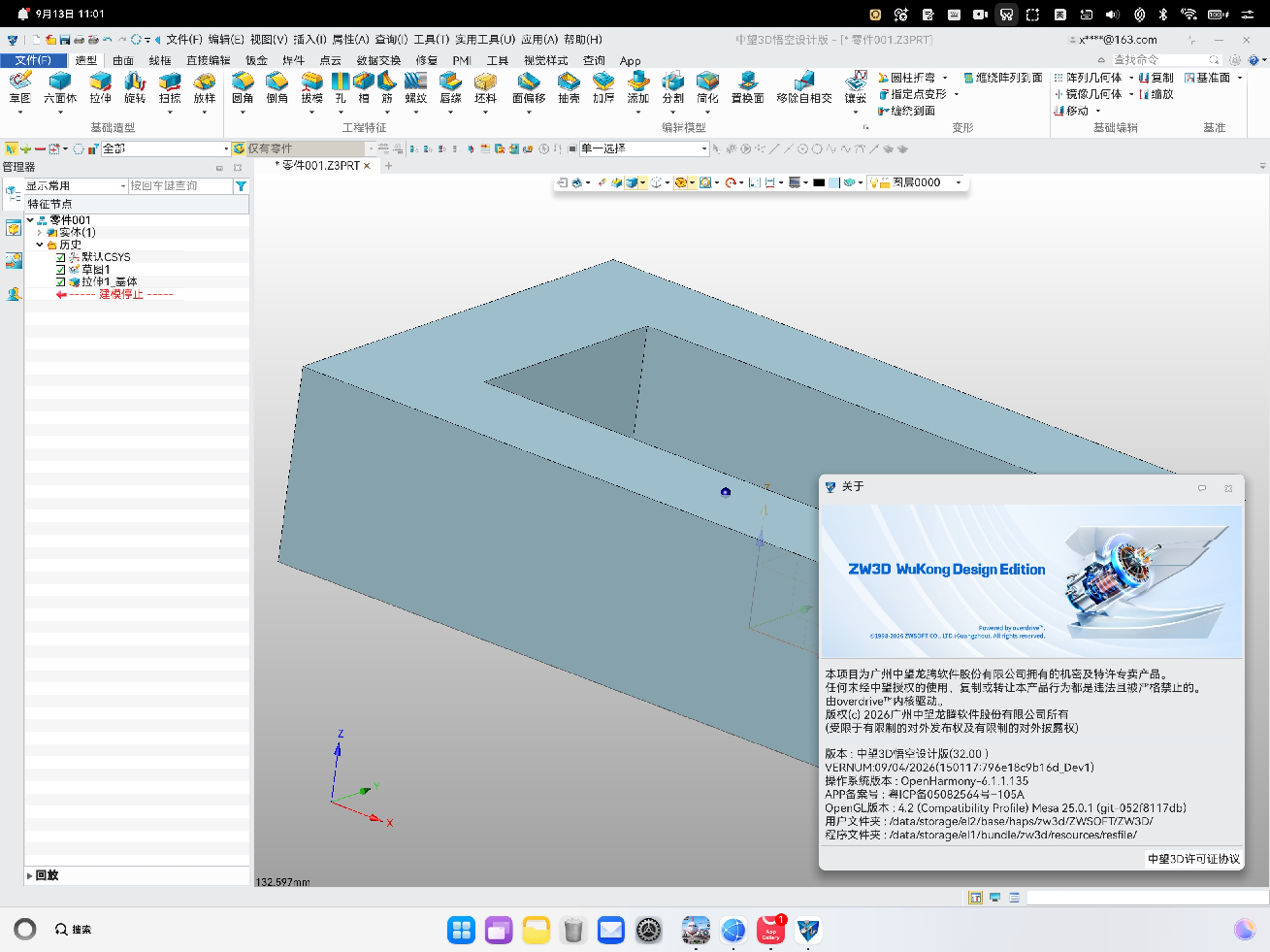The image size is (1270, 952).
Task: Click the 缠绕到面 command
Action: 906,111
